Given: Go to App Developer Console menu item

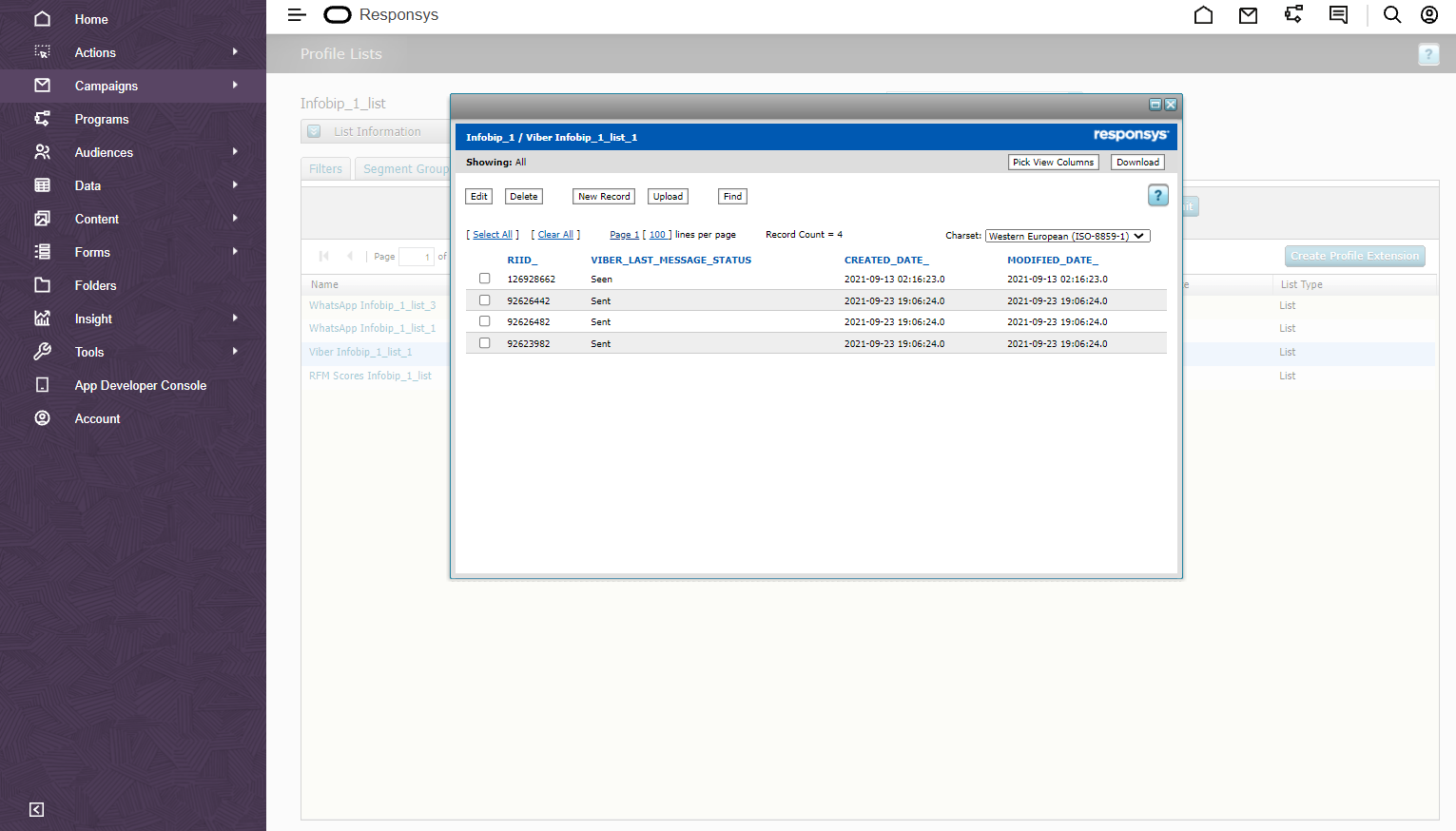Looking at the screenshot, I should pos(140,385).
